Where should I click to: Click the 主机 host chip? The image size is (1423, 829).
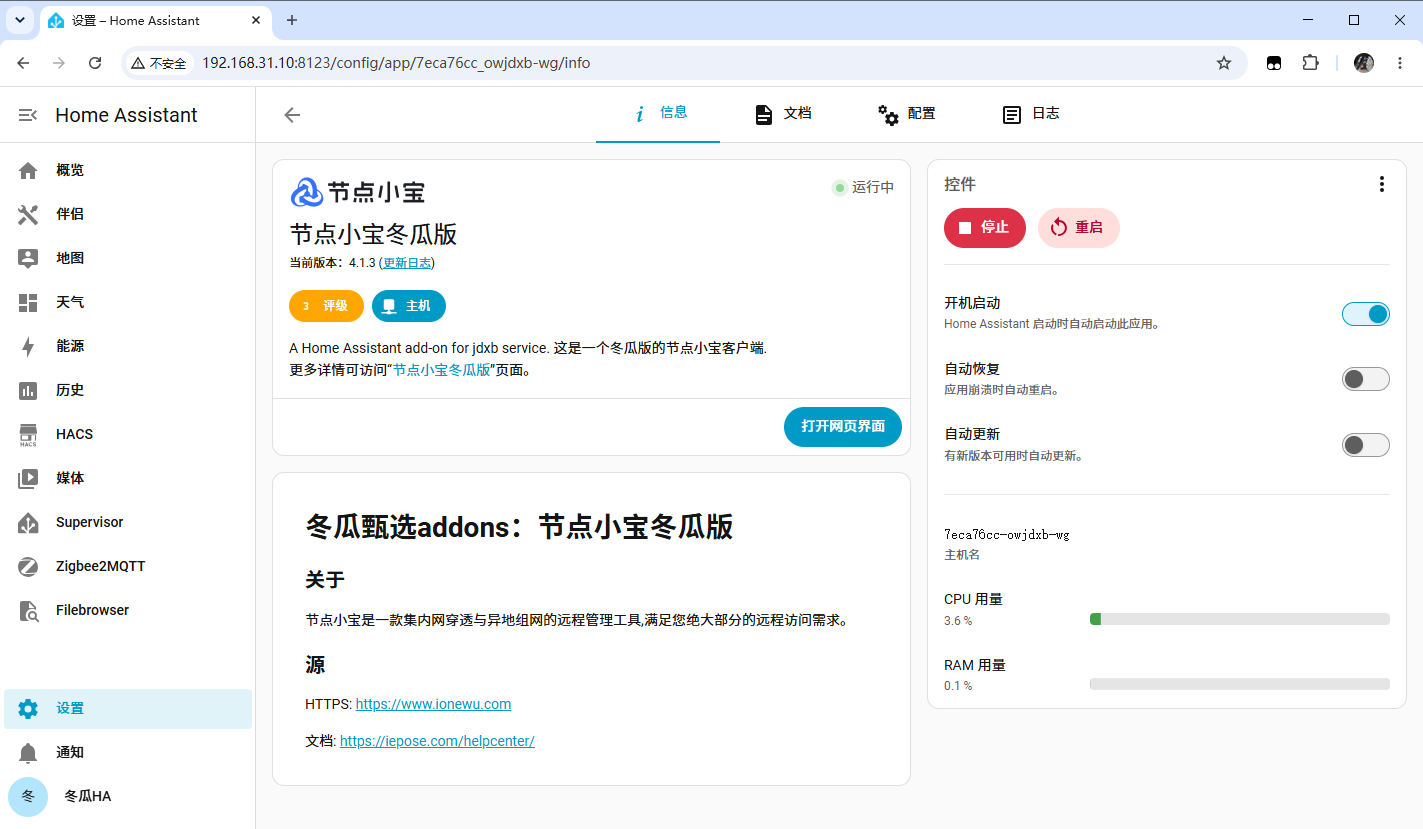click(x=409, y=306)
